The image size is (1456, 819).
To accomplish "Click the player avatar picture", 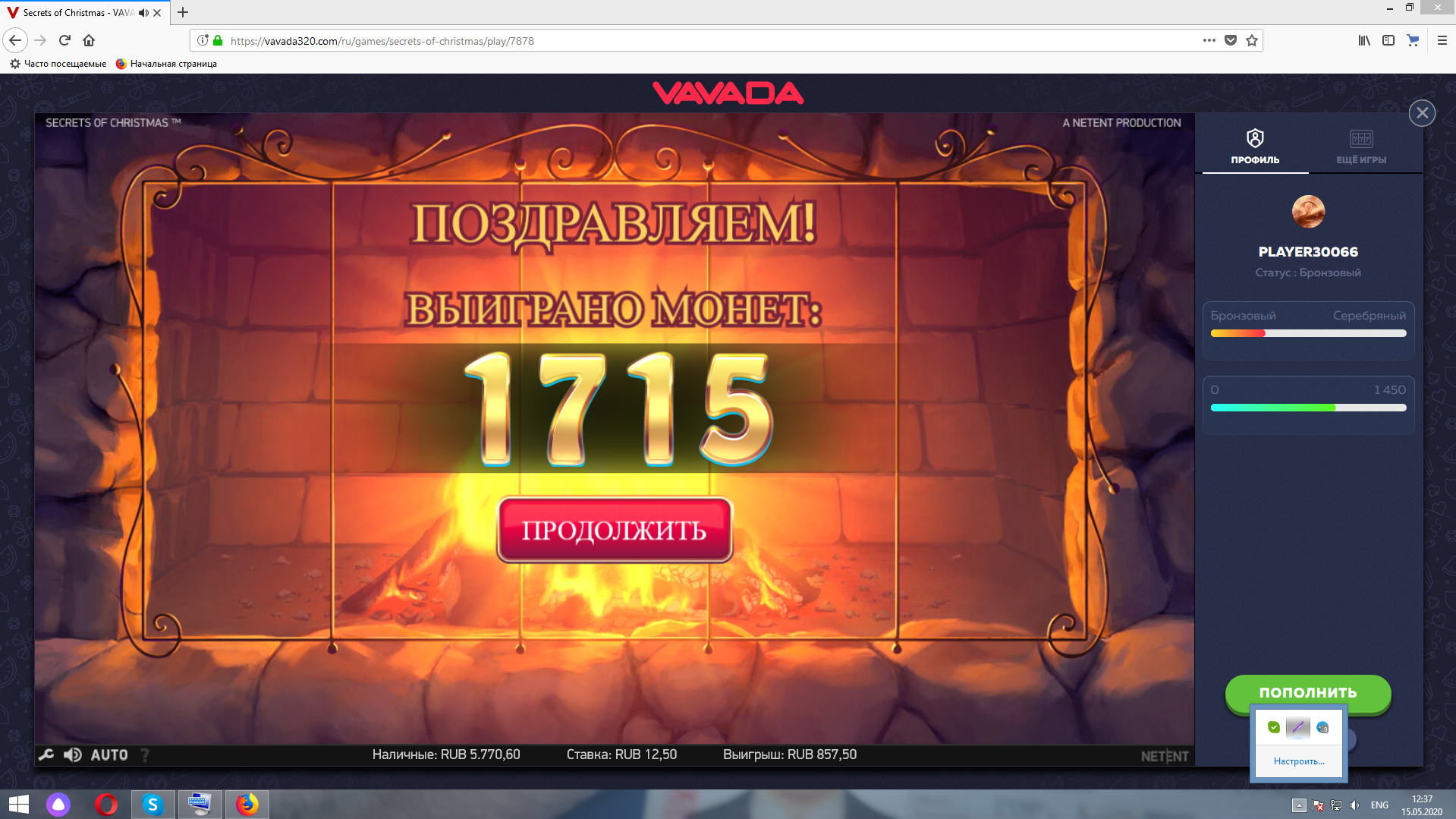I will click(x=1308, y=212).
